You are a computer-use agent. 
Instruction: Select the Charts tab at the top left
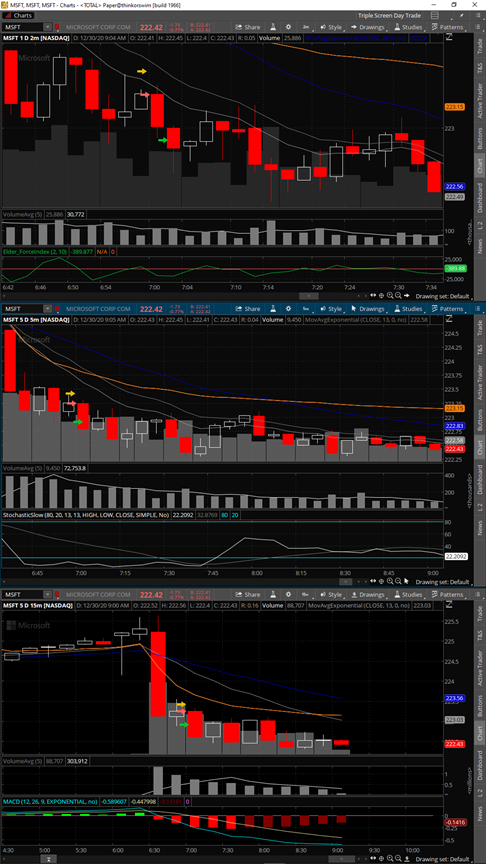tap(18, 15)
